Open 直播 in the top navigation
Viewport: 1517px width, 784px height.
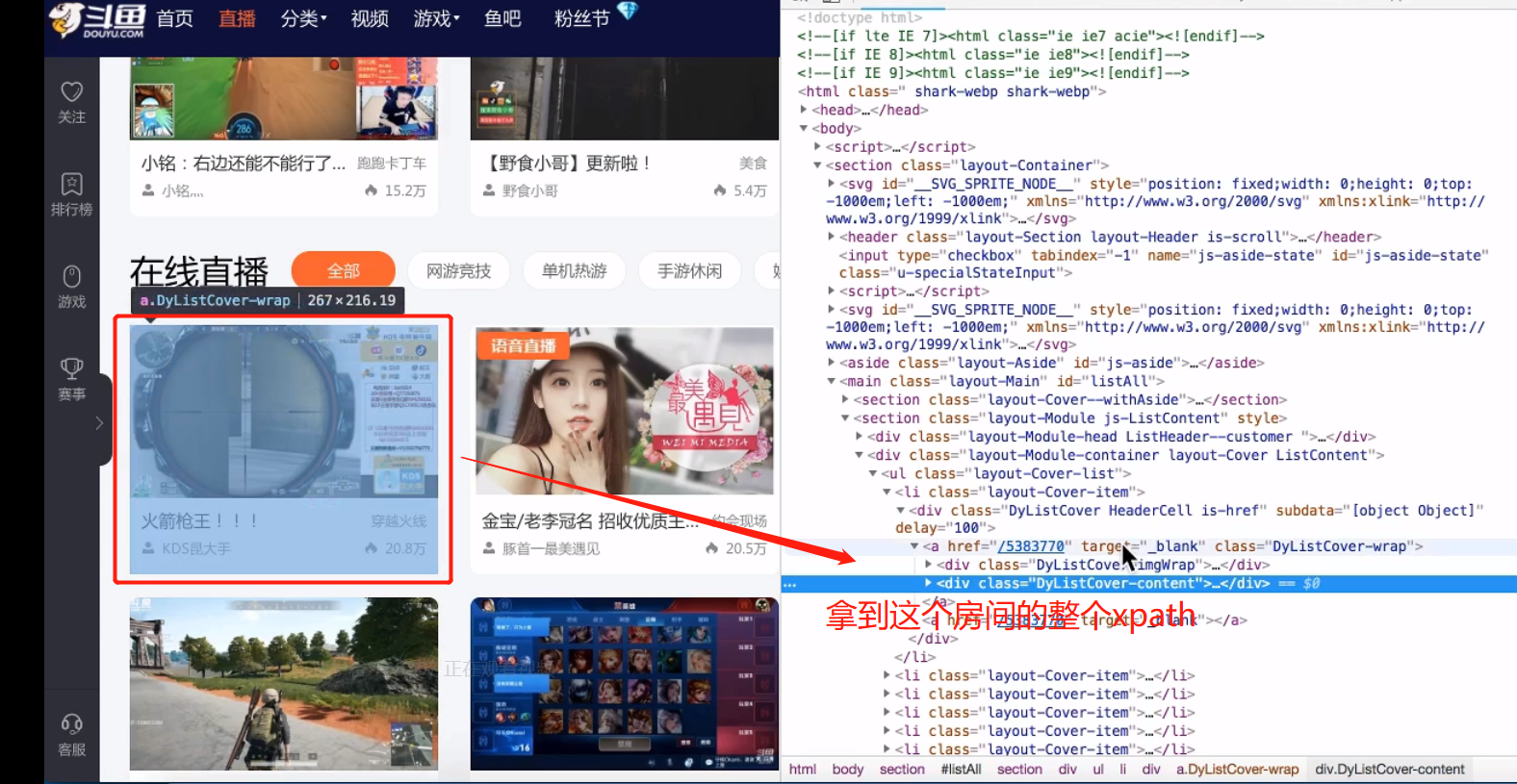[x=237, y=18]
